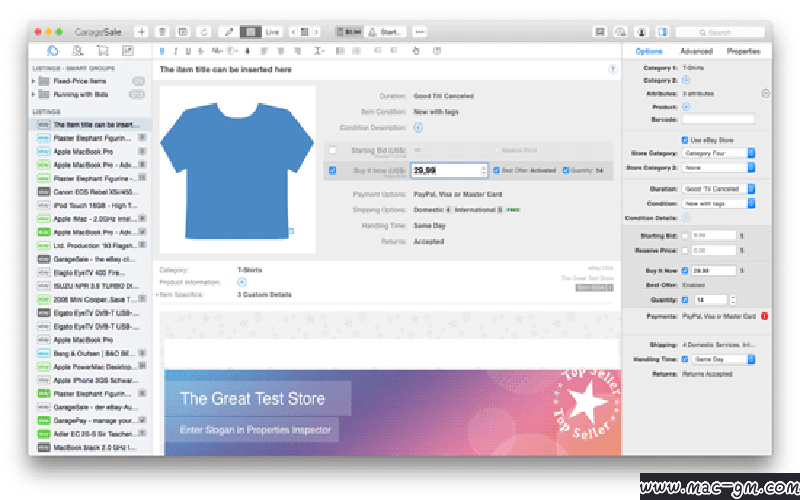This screenshot has height=500, width=800.
Task: Toggle strikethrough formatting
Action: coord(201,51)
